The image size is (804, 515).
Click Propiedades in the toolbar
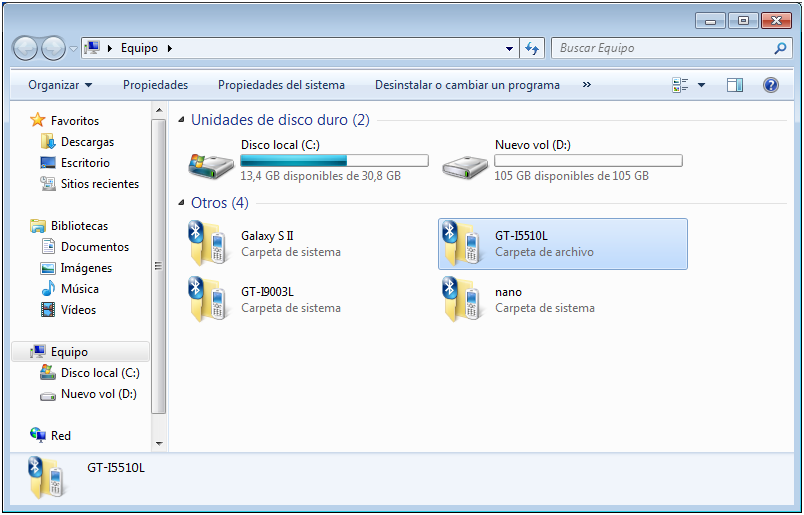coord(155,85)
